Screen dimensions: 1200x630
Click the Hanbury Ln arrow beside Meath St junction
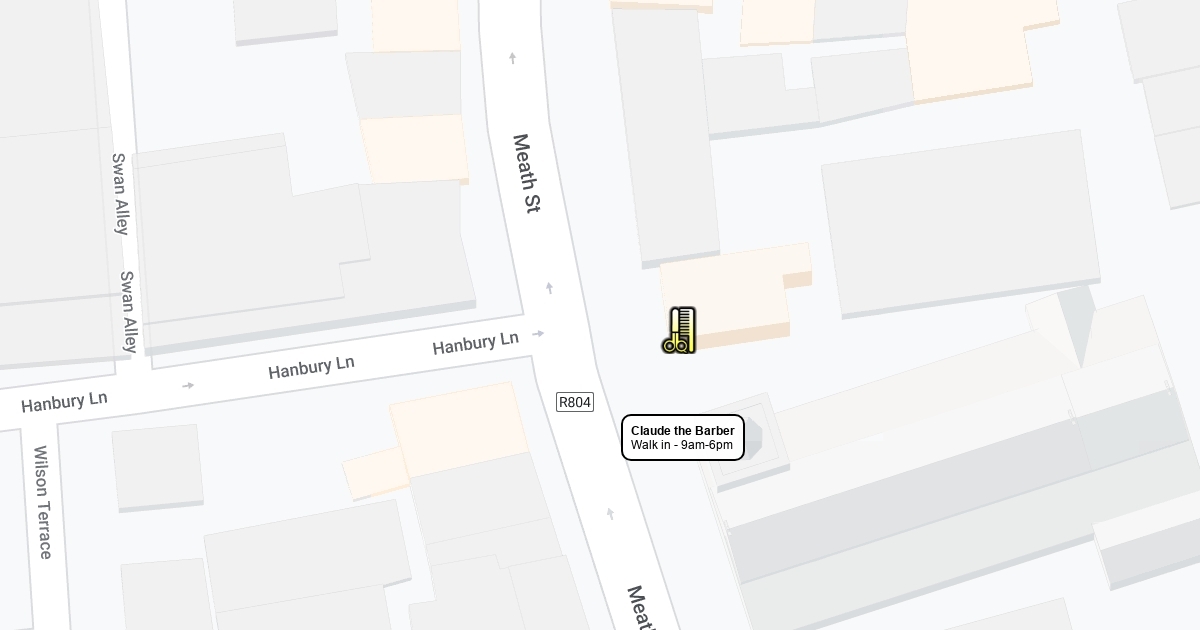[538, 334]
